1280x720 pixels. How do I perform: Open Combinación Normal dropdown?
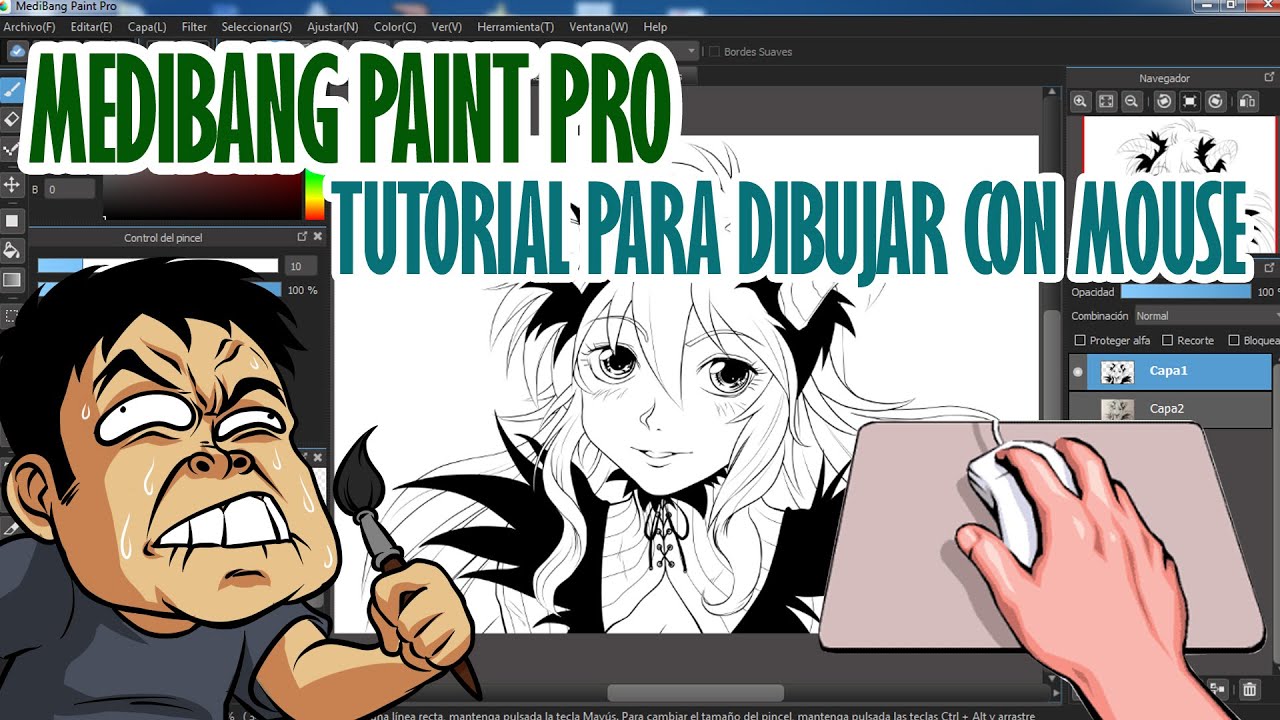[x=1206, y=316]
